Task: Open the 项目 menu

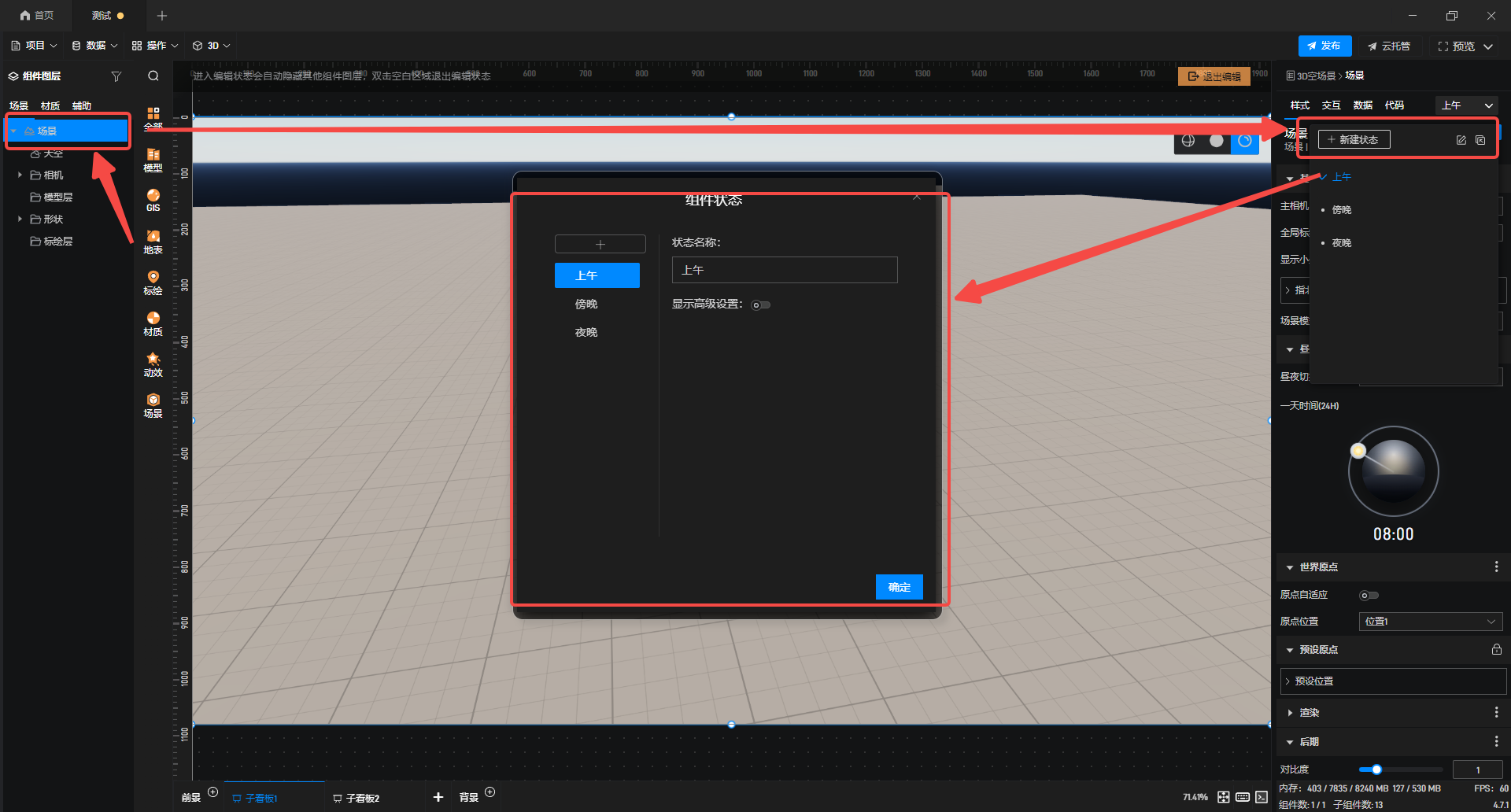Action: coord(34,46)
